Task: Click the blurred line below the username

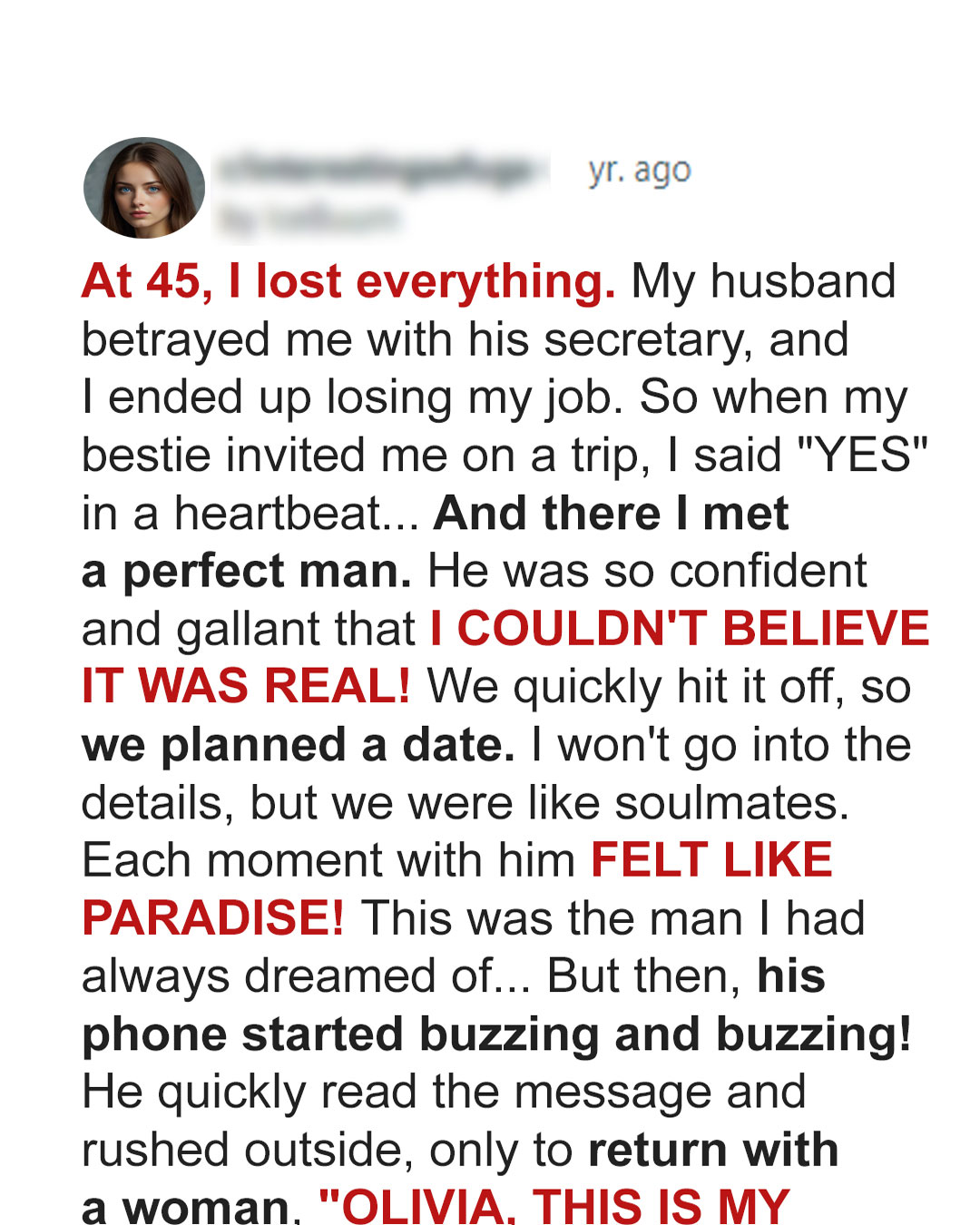Action: coord(309,219)
